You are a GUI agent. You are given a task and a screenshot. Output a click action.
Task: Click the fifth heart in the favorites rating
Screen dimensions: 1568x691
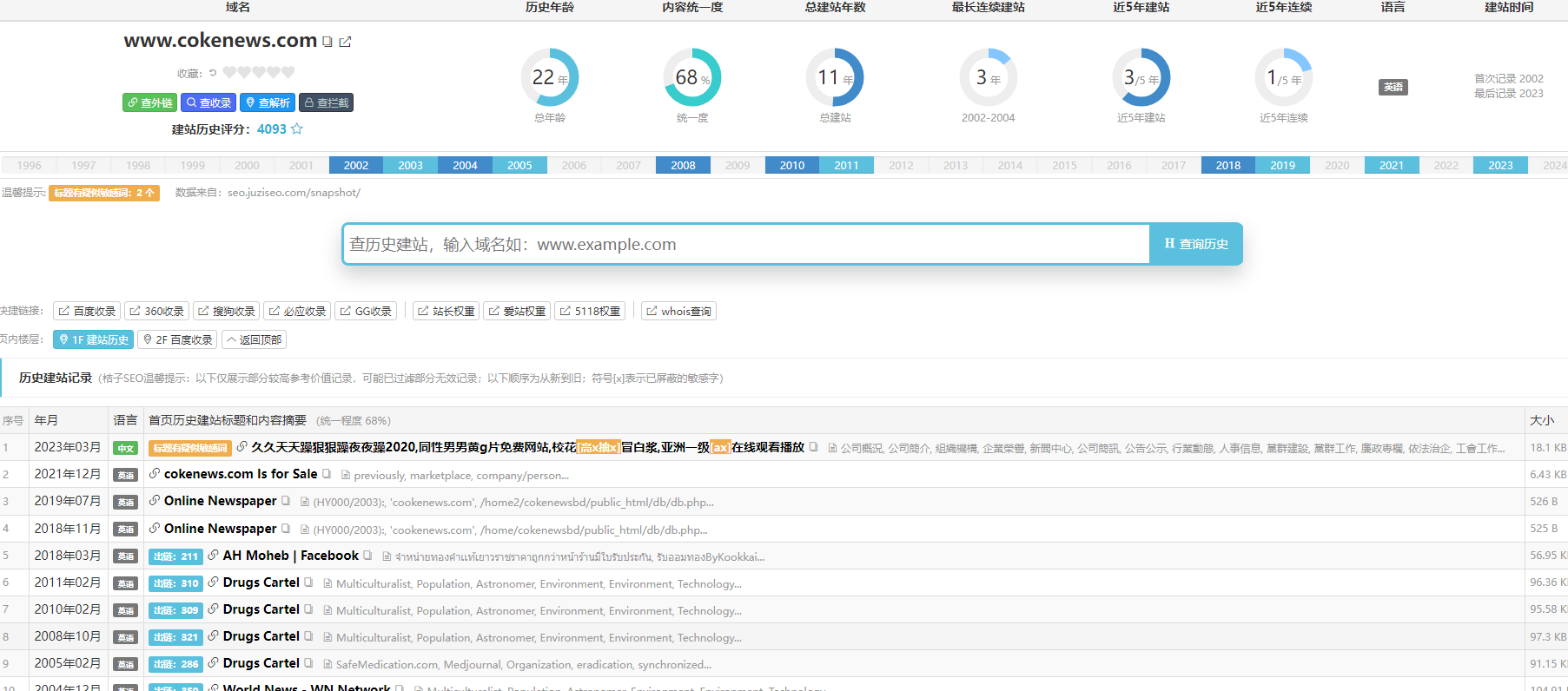pos(288,73)
